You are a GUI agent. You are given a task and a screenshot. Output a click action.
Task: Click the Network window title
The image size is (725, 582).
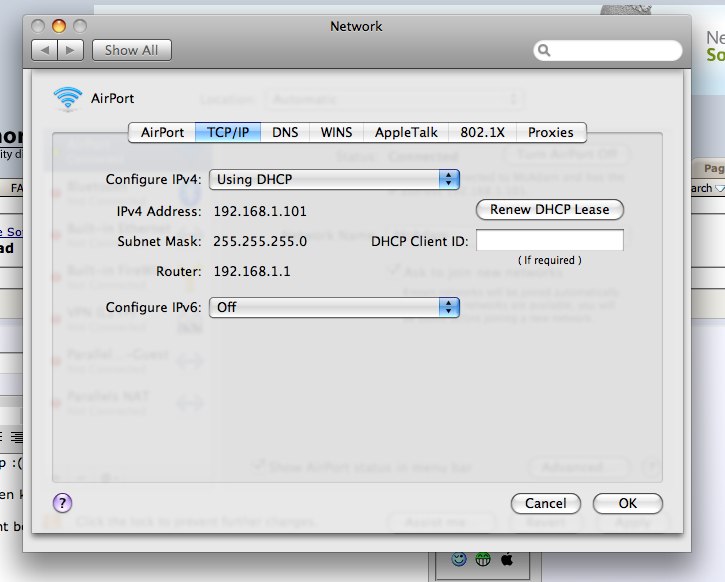[356, 26]
